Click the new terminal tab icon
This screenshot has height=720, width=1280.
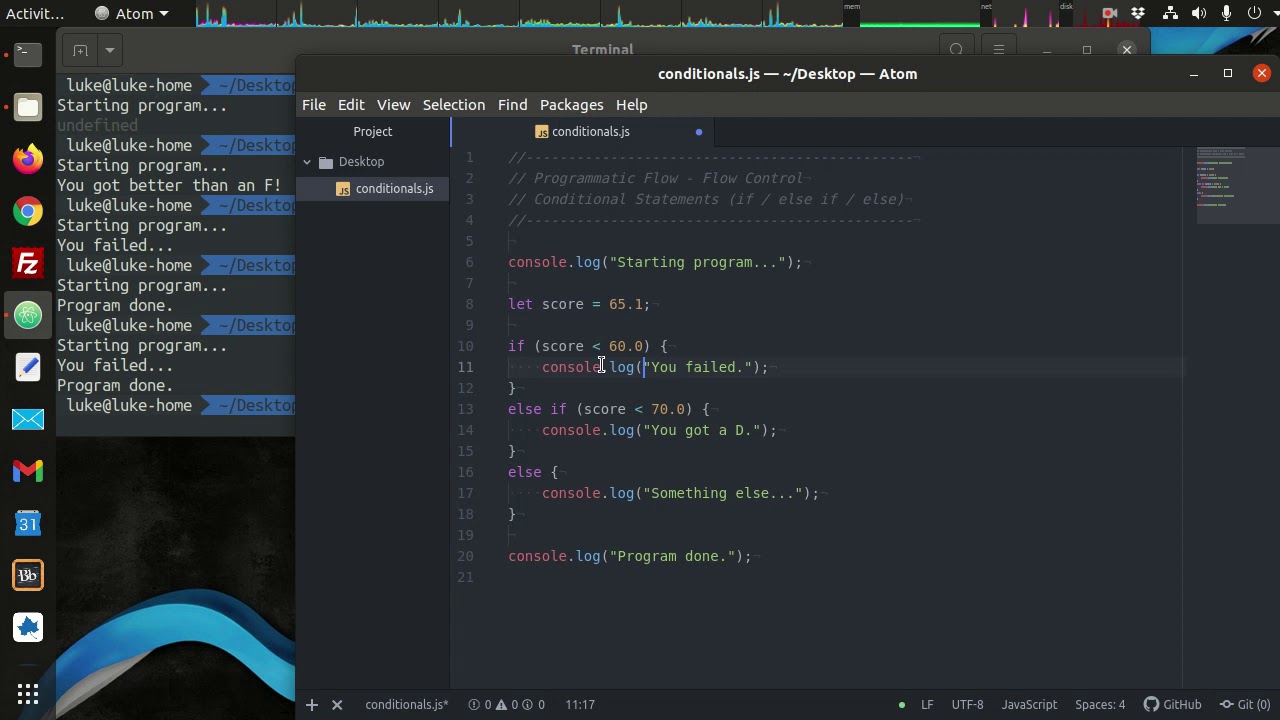[81, 50]
